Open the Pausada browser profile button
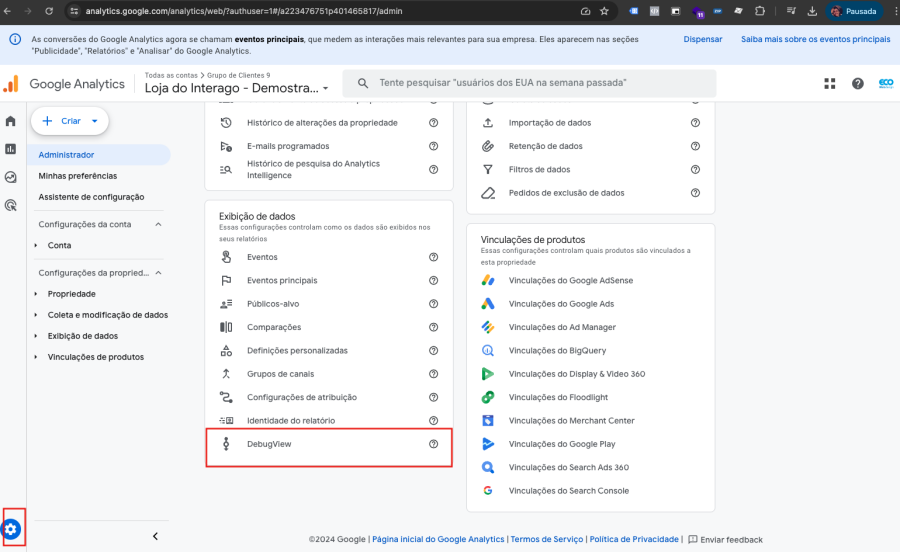This screenshot has width=900, height=552. [x=854, y=11]
